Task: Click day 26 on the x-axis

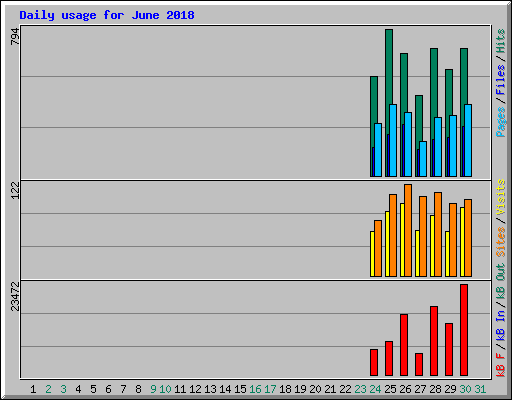Action: pos(405,389)
